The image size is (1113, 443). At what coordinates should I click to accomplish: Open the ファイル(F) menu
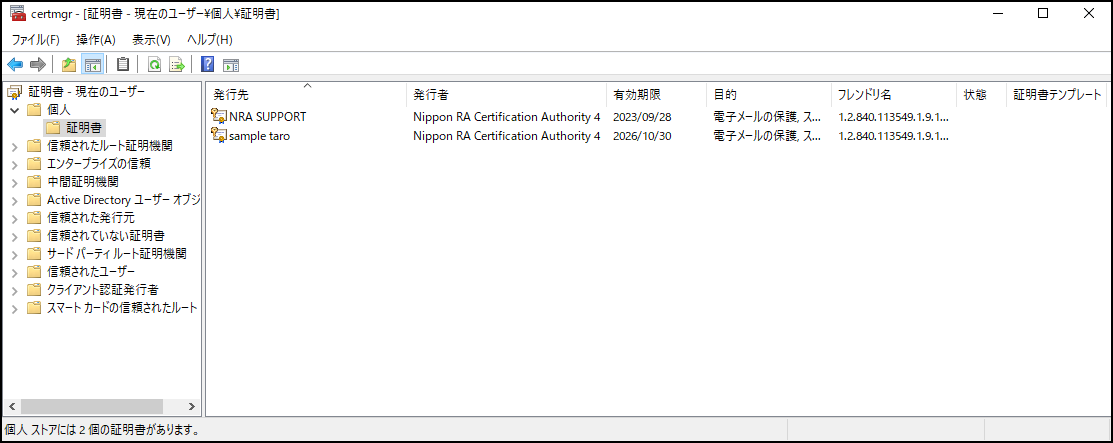click(35, 39)
